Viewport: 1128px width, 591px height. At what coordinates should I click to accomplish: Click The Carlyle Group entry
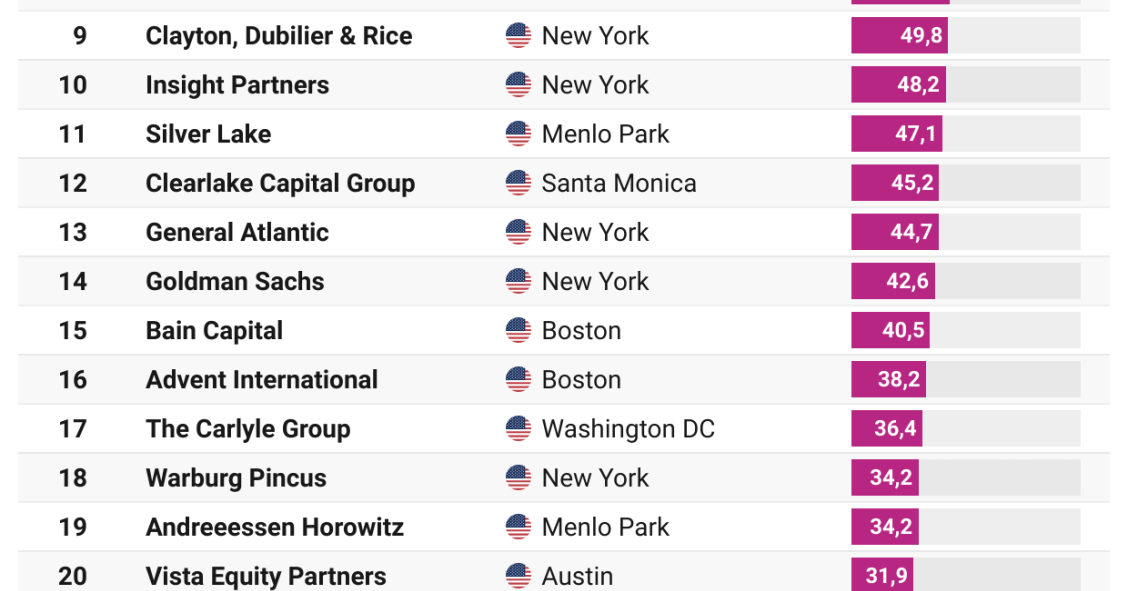[248, 429]
